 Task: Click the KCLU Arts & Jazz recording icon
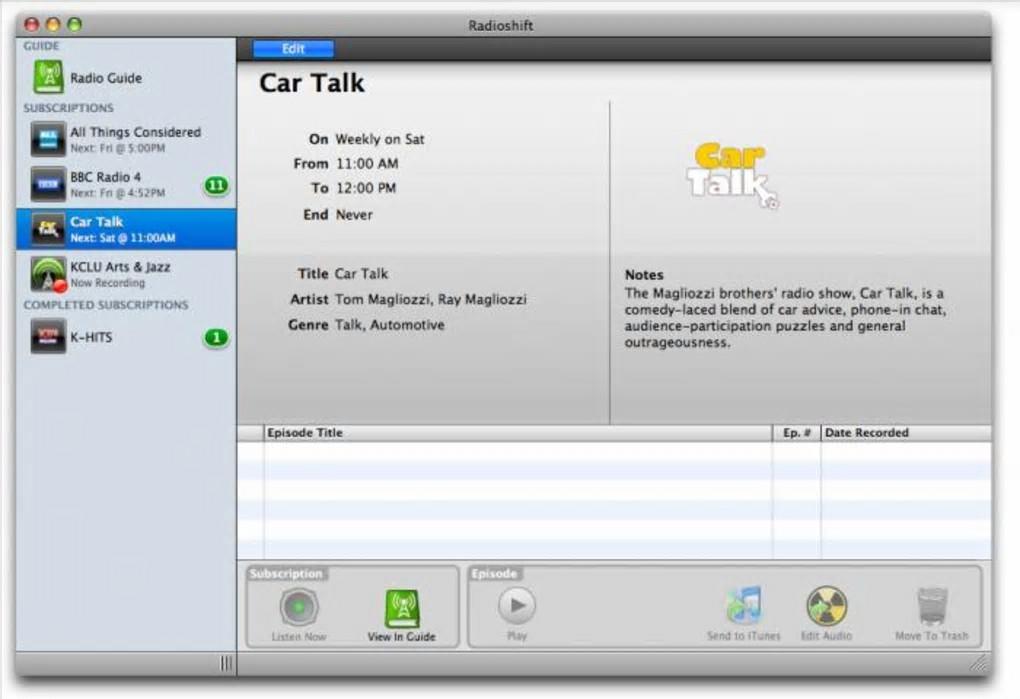48,274
